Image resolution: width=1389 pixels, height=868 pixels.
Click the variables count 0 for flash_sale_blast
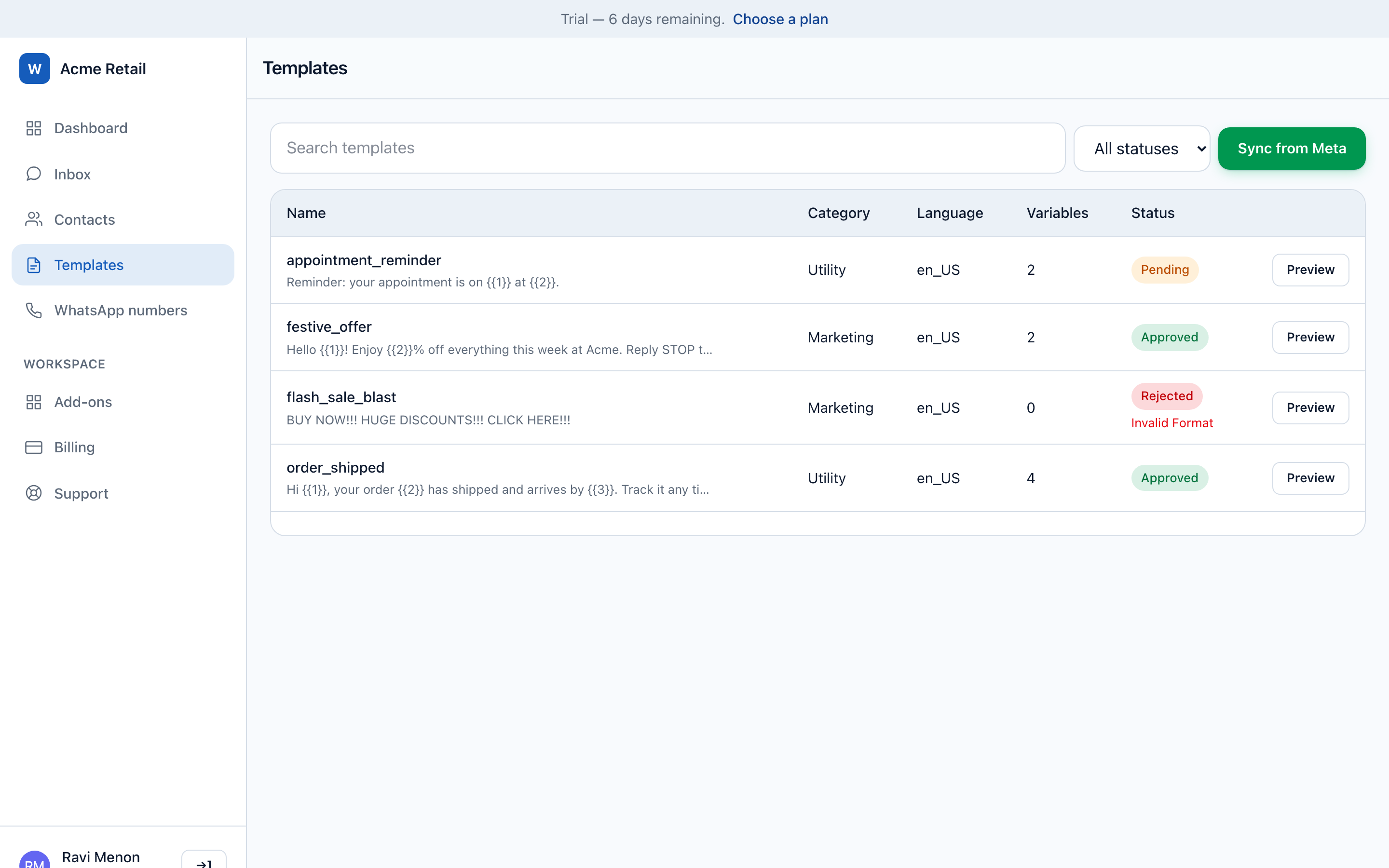click(1031, 407)
